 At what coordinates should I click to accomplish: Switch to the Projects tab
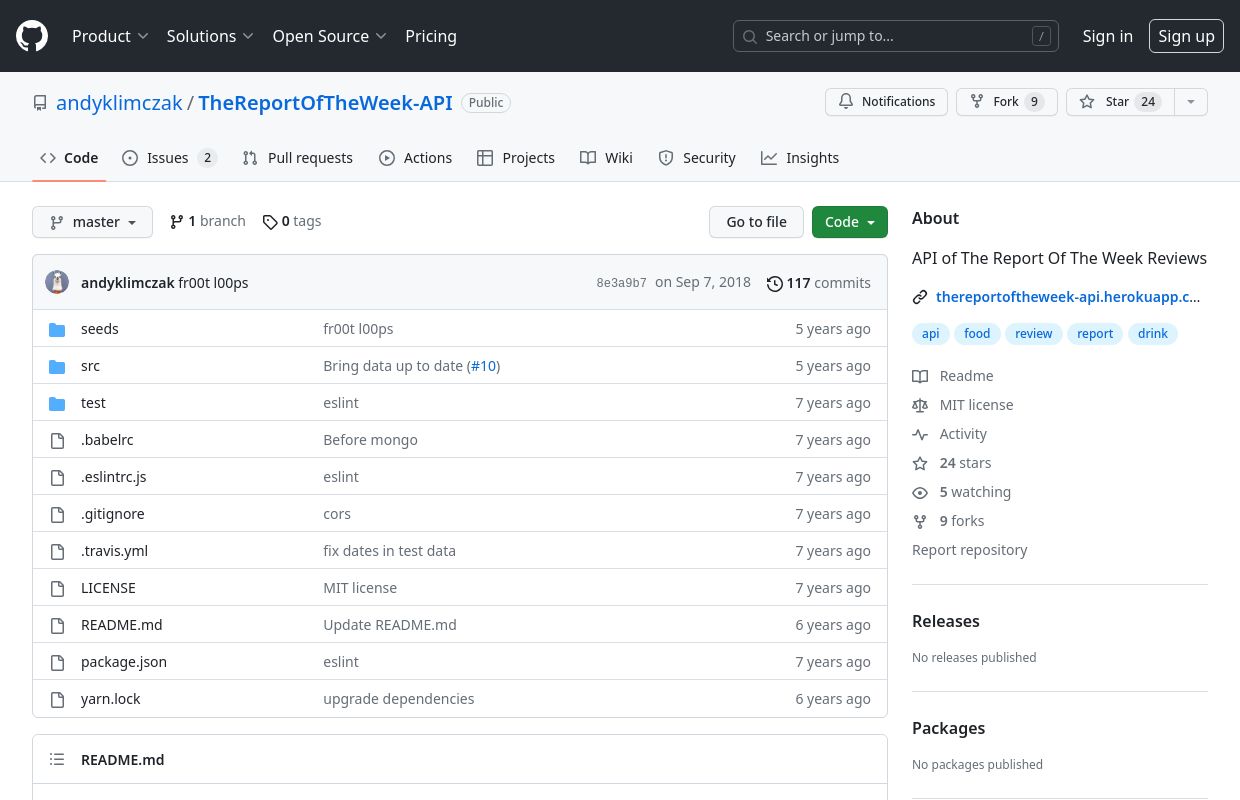point(516,158)
